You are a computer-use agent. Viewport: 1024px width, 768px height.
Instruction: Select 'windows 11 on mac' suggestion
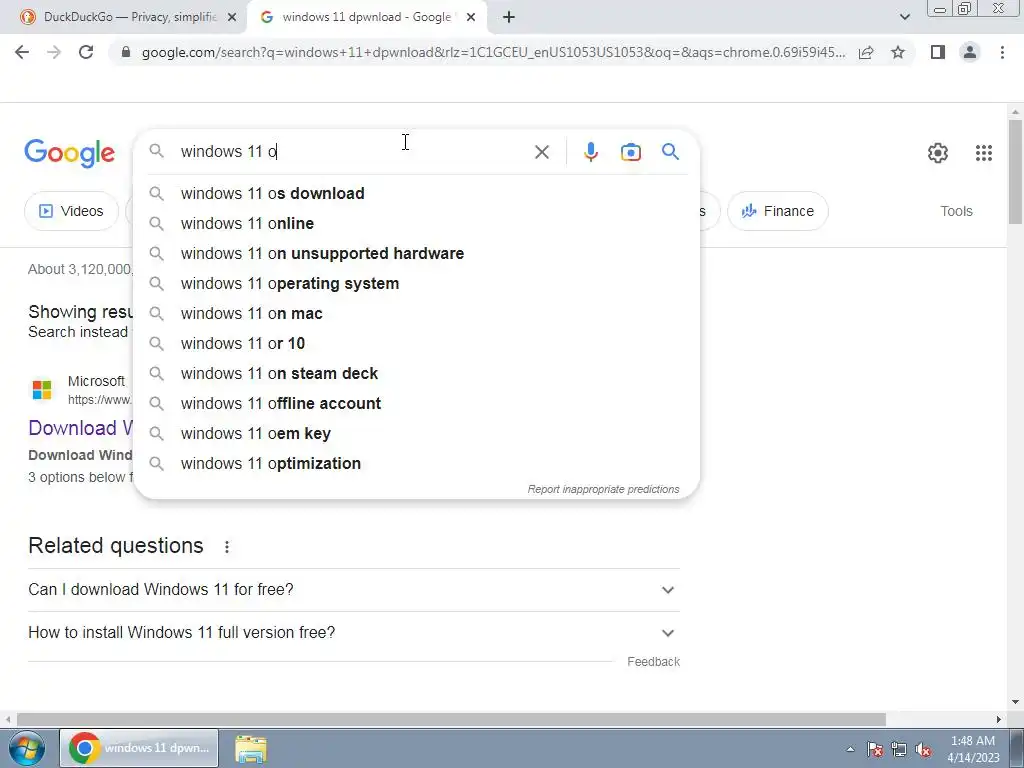point(416,313)
